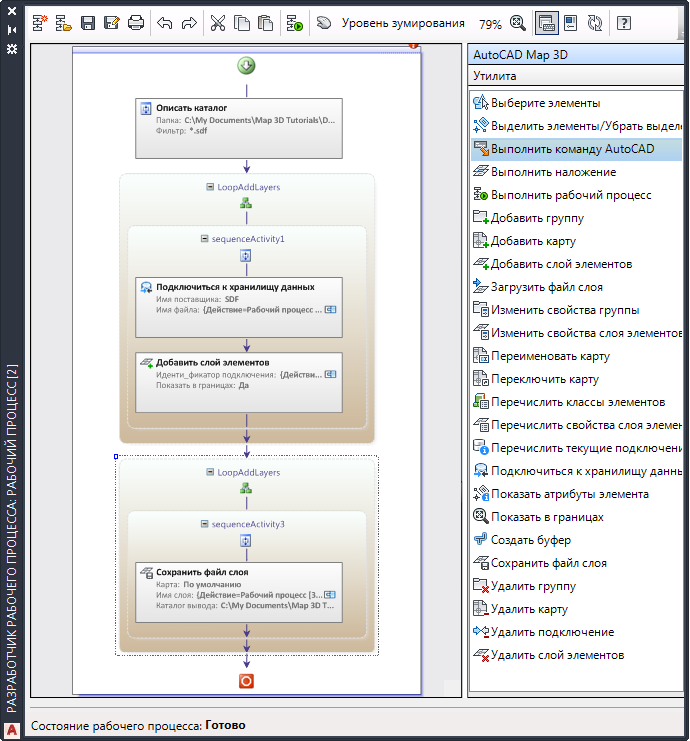Run the workflow with green play icon
The width and height of the screenshot is (690, 741).
point(295,23)
